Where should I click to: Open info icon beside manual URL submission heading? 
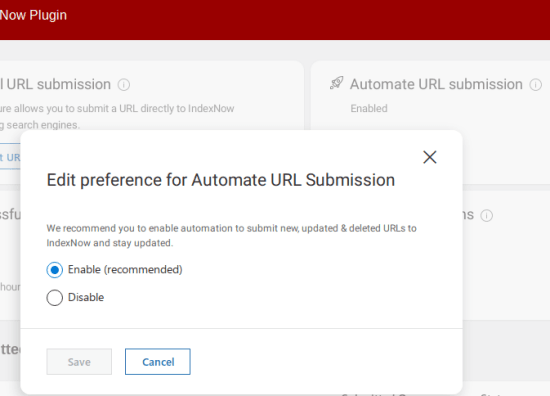click(123, 85)
